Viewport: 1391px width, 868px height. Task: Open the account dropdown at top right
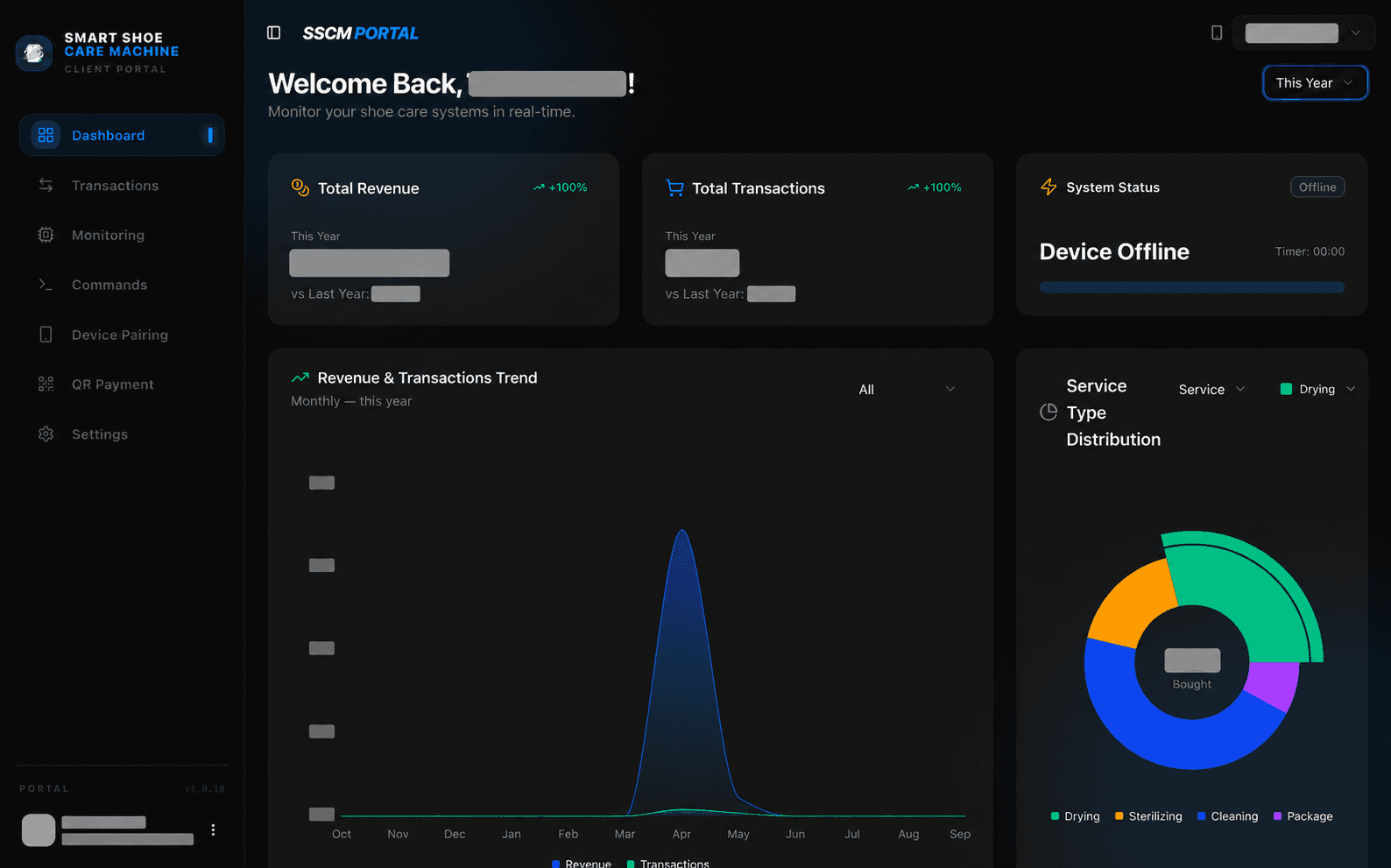1303,32
